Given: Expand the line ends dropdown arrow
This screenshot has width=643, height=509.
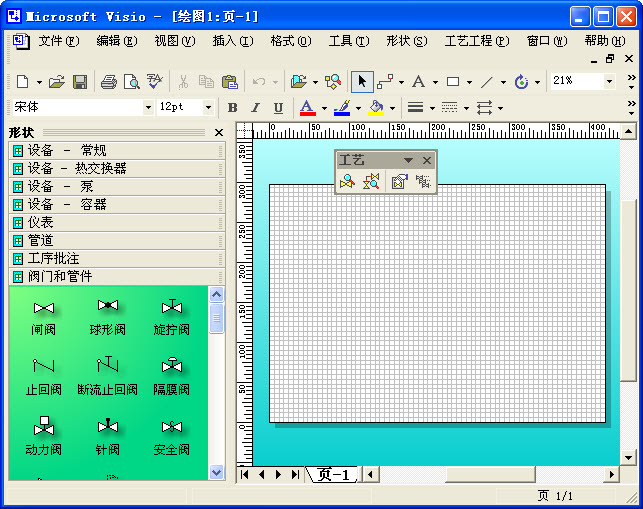Looking at the screenshot, I should pyautogui.click(x=500, y=108).
